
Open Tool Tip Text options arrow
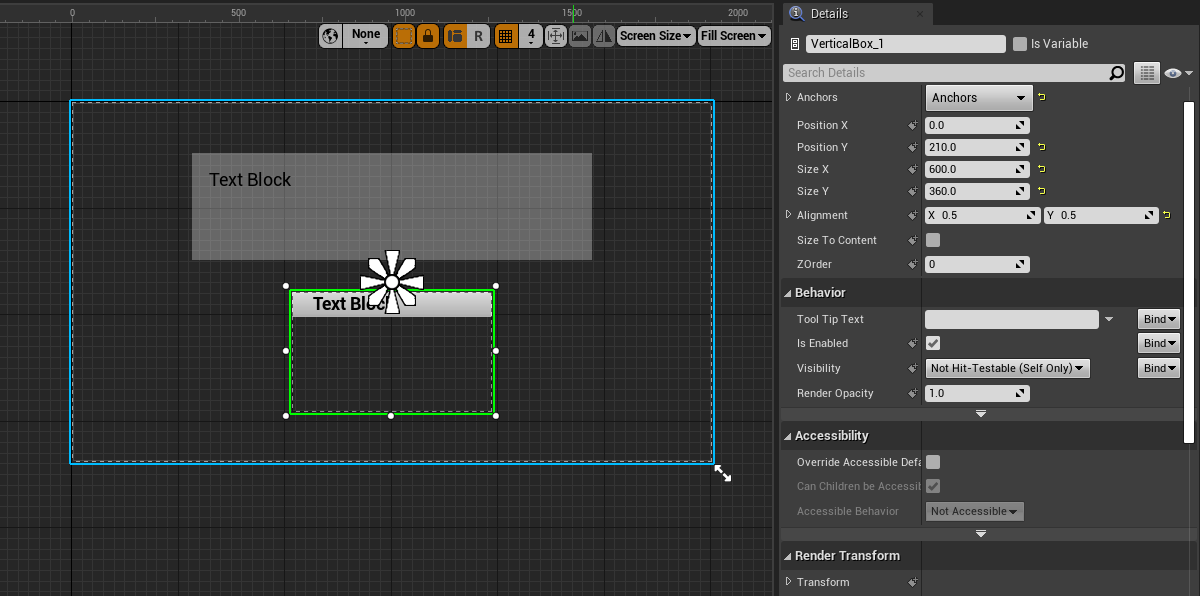tap(1109, 320)
